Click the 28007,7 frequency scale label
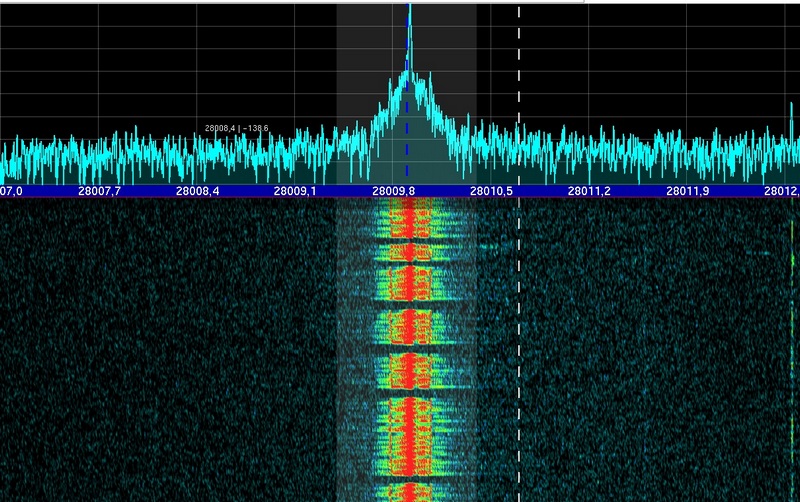 [100, 190]
